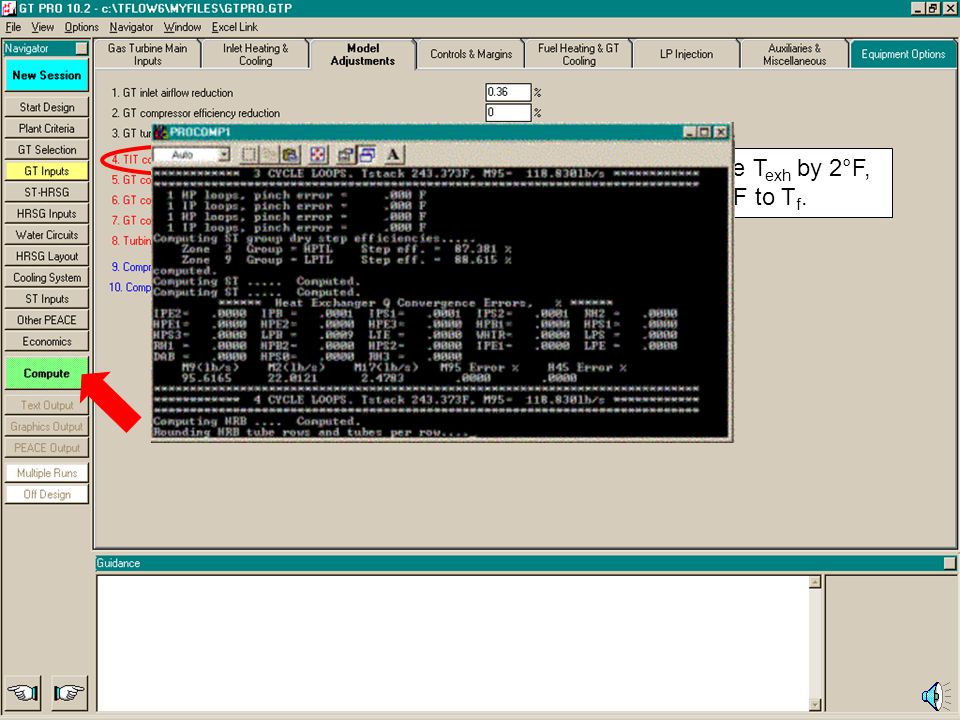Click the Start Design button
Image resolution: width=960 pixels, height=720 pixels.
coord(47,107)
